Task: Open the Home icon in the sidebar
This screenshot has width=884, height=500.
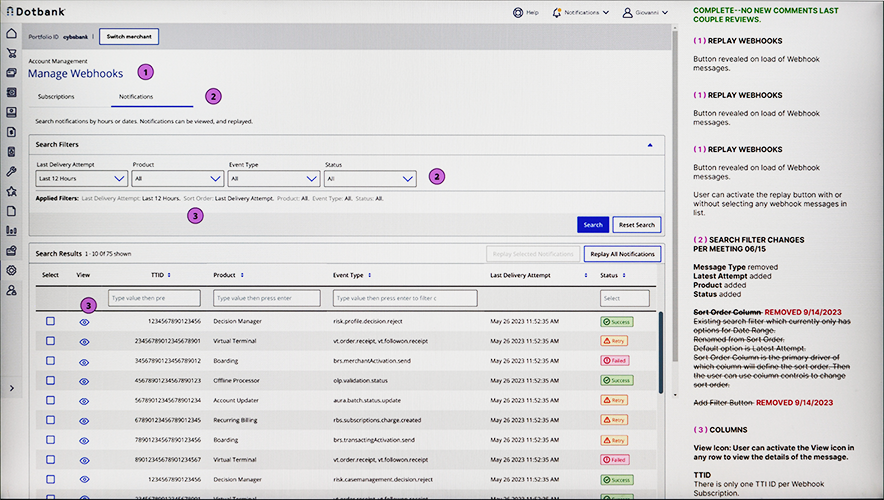Action: tap(11, 33)
